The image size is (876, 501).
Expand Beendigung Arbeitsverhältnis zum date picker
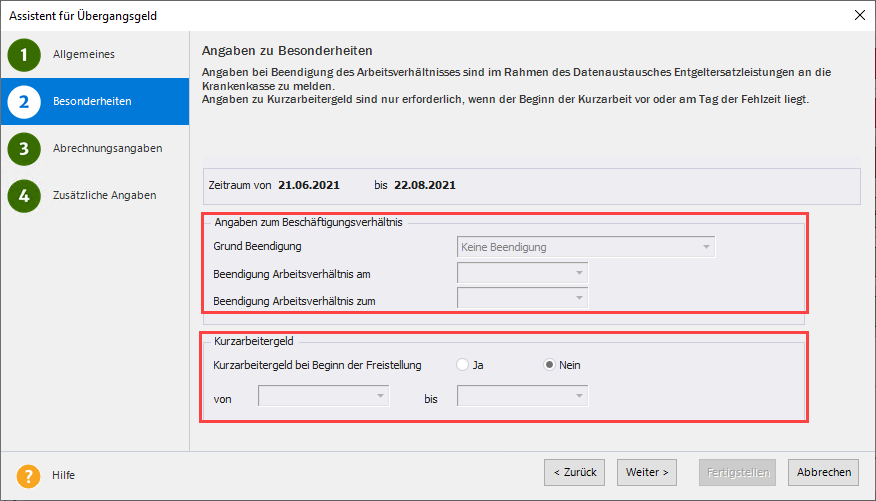point(578,298)
